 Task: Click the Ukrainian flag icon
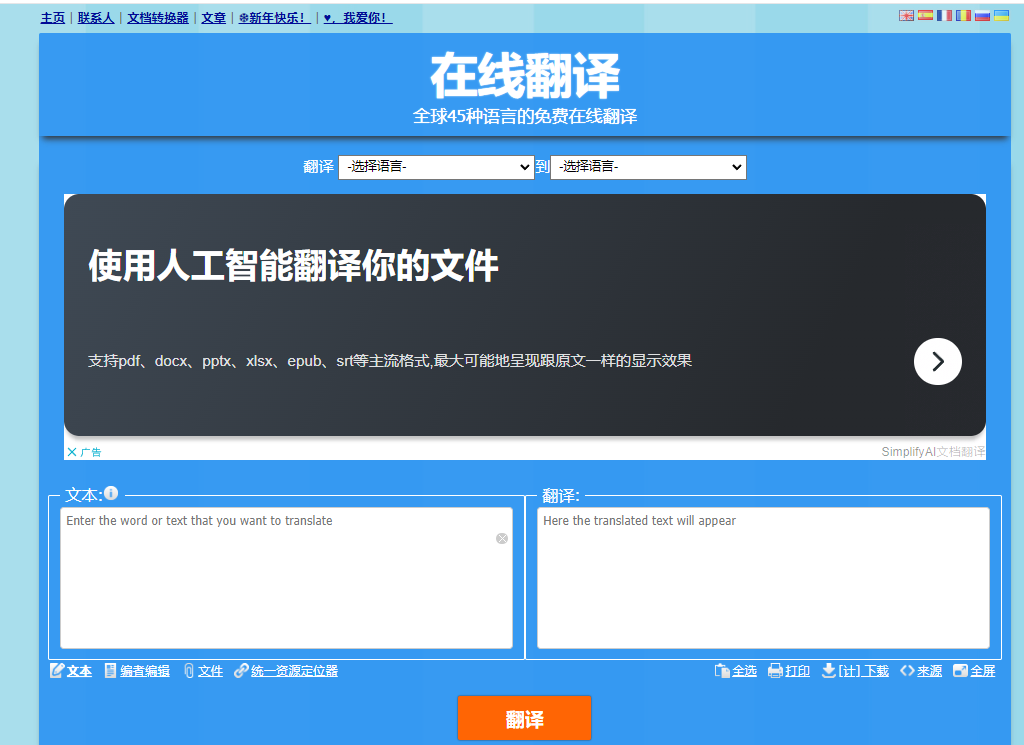(1001, 16)
